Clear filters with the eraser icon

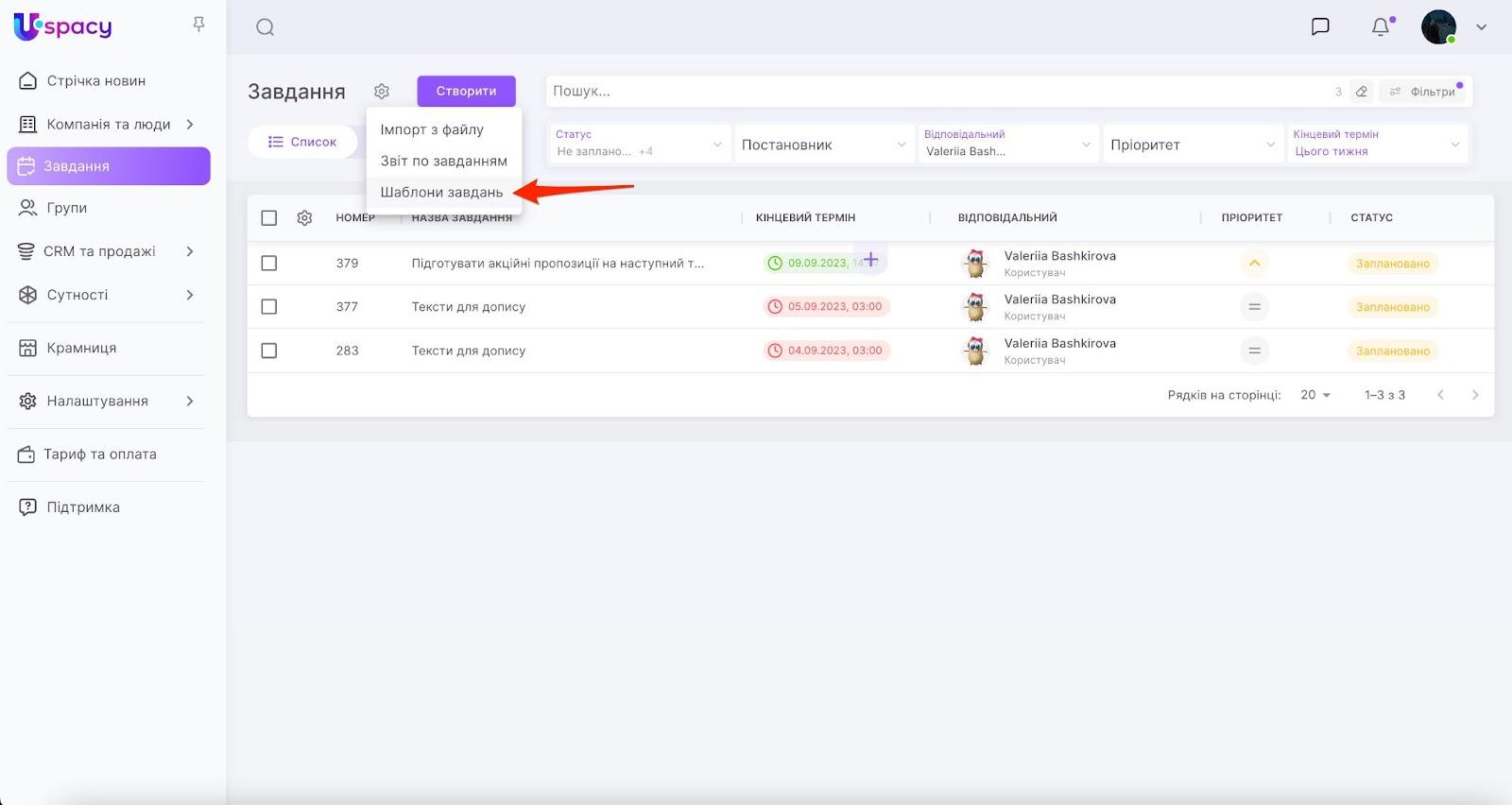point(1362,92)
